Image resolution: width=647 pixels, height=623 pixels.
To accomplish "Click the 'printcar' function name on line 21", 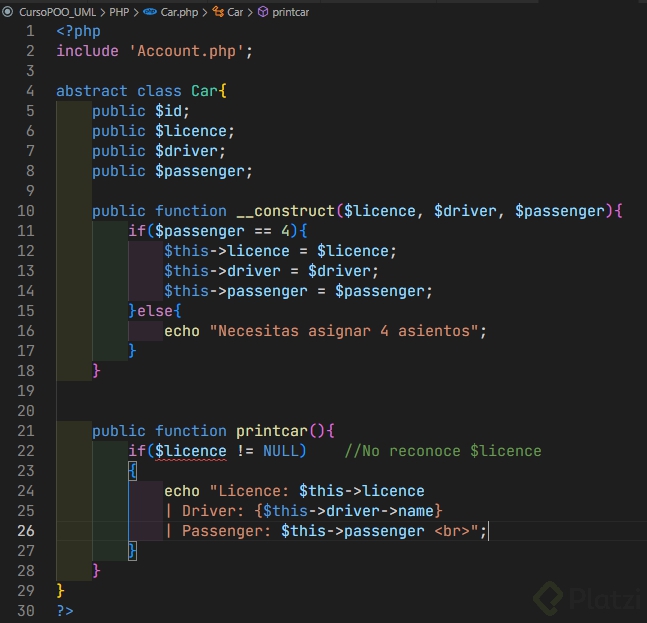I will (272, 431).
